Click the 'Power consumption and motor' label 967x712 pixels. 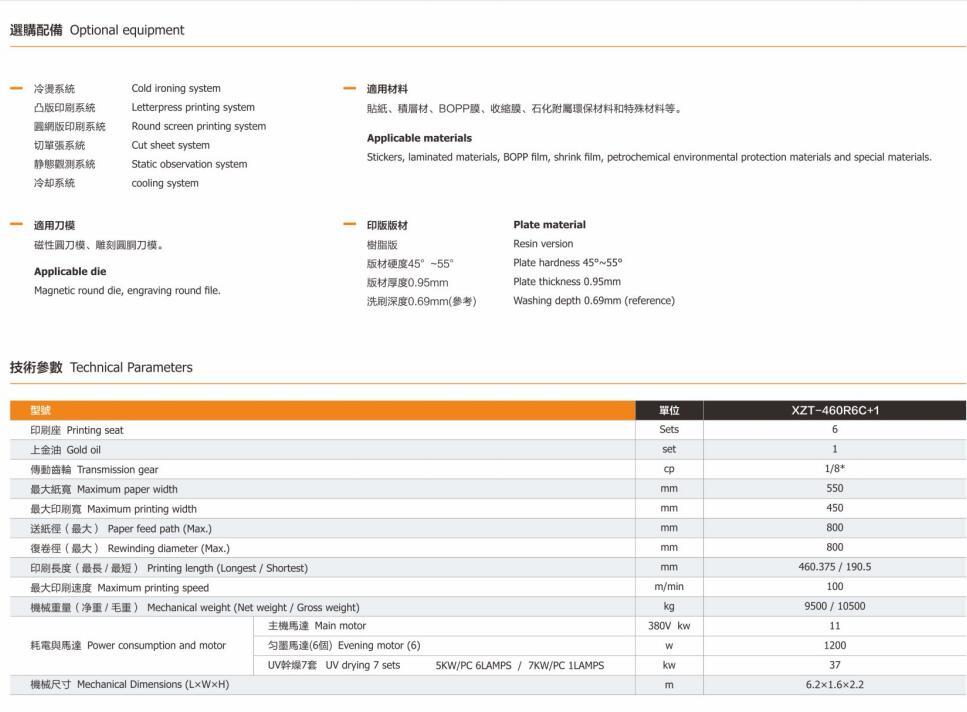click(156, 645)
